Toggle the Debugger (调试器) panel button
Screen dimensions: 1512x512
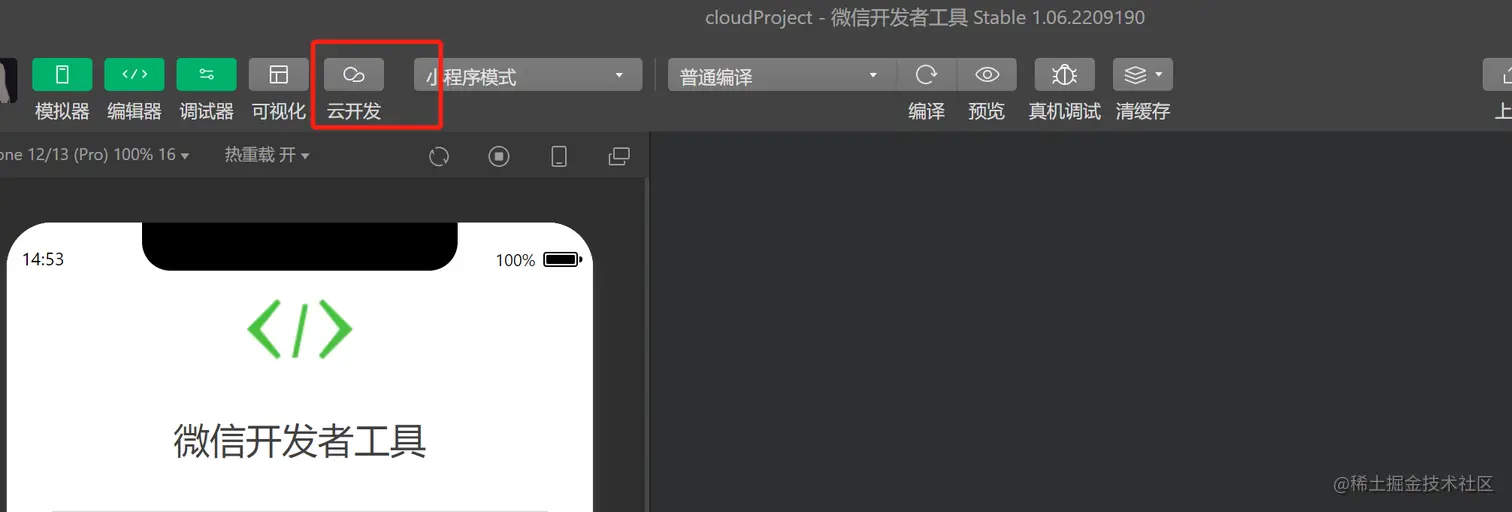[x=206, y=75]
